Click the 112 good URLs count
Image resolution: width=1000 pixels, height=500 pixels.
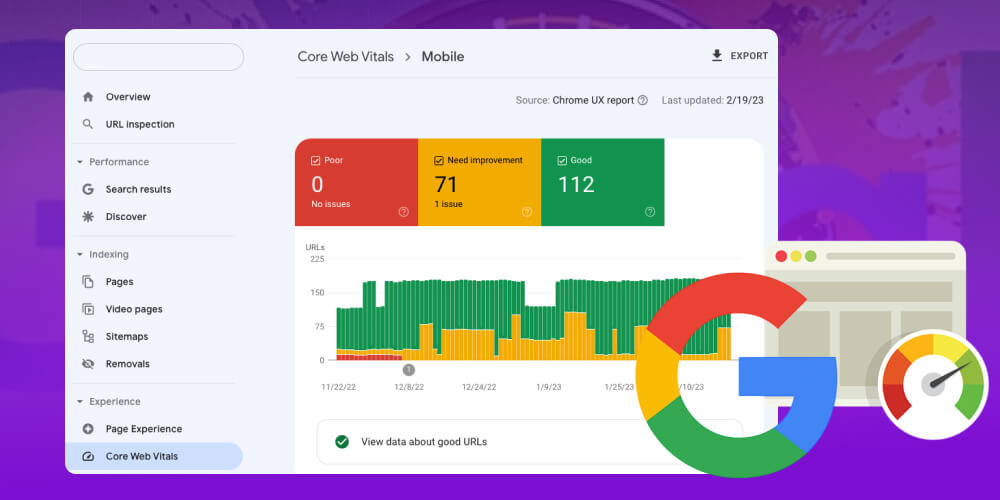pyautogui.click(x=576, y=184)
